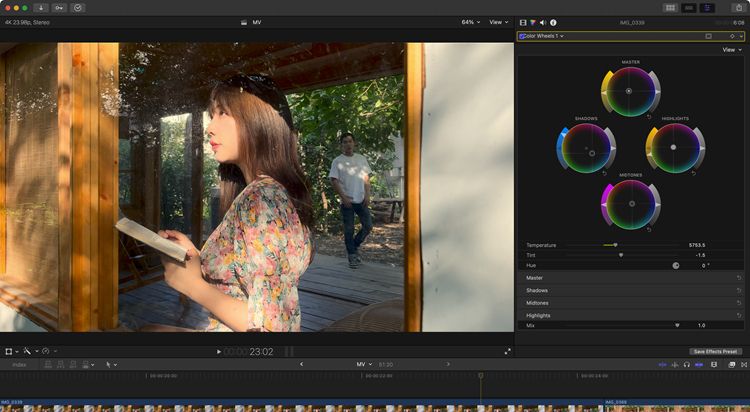This screenshot has width=750, height=412.
Task: Click the clapperboard icon beside MV title
Action: (244, 22)
